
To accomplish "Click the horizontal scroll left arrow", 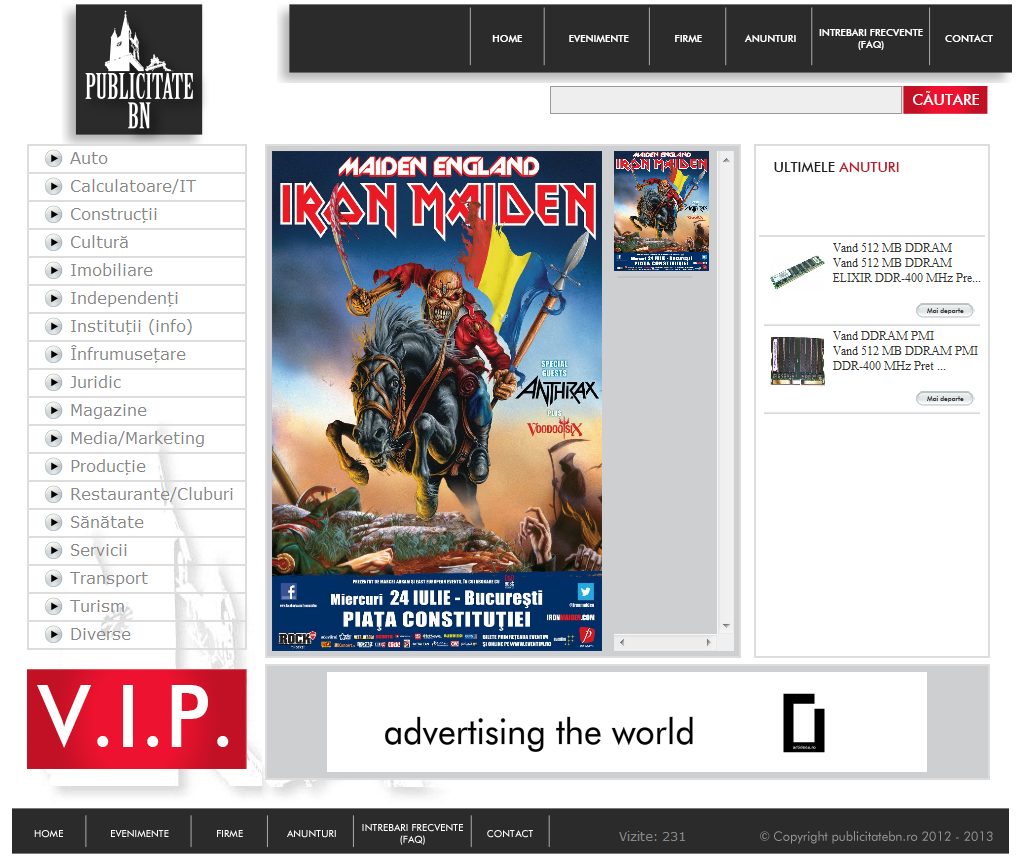I will 622,642.
